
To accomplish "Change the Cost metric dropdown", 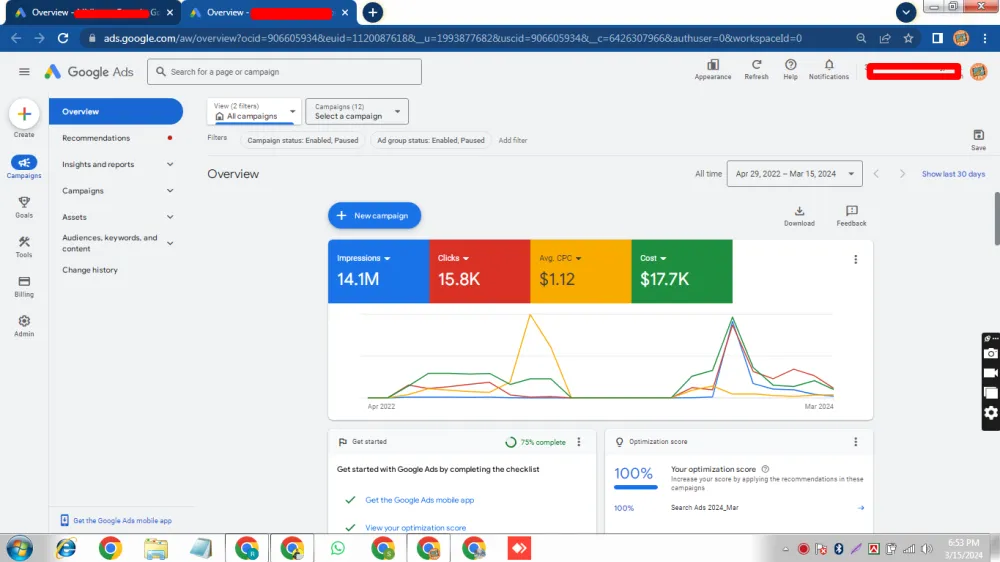I will pos(653,258).
